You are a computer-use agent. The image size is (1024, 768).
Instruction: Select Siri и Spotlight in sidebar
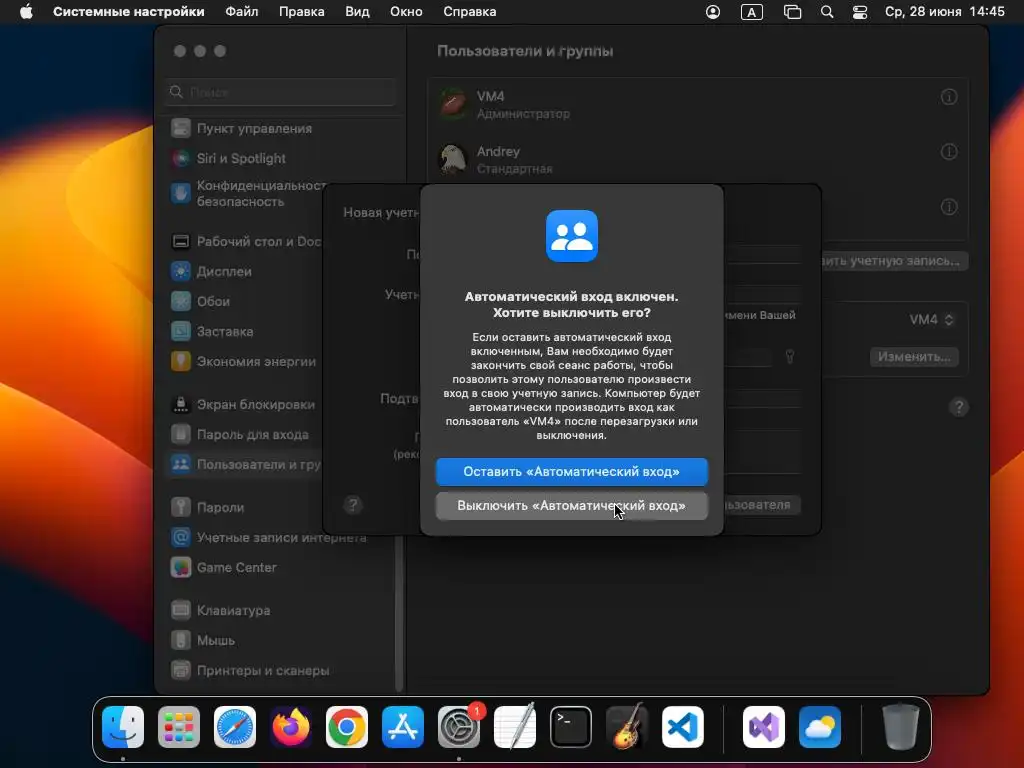pos(280,158)
